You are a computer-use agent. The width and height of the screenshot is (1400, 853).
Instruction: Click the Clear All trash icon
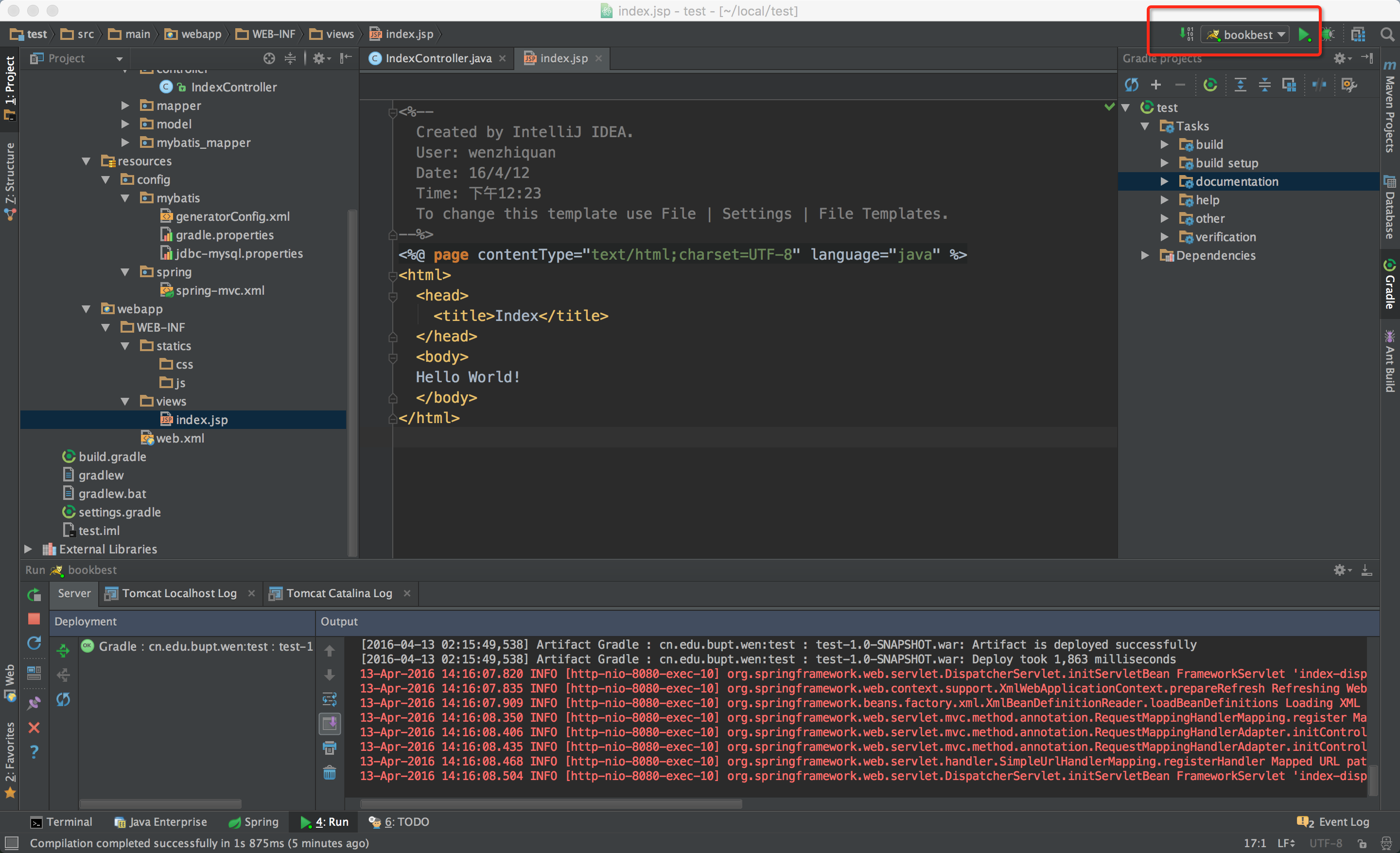330,773
